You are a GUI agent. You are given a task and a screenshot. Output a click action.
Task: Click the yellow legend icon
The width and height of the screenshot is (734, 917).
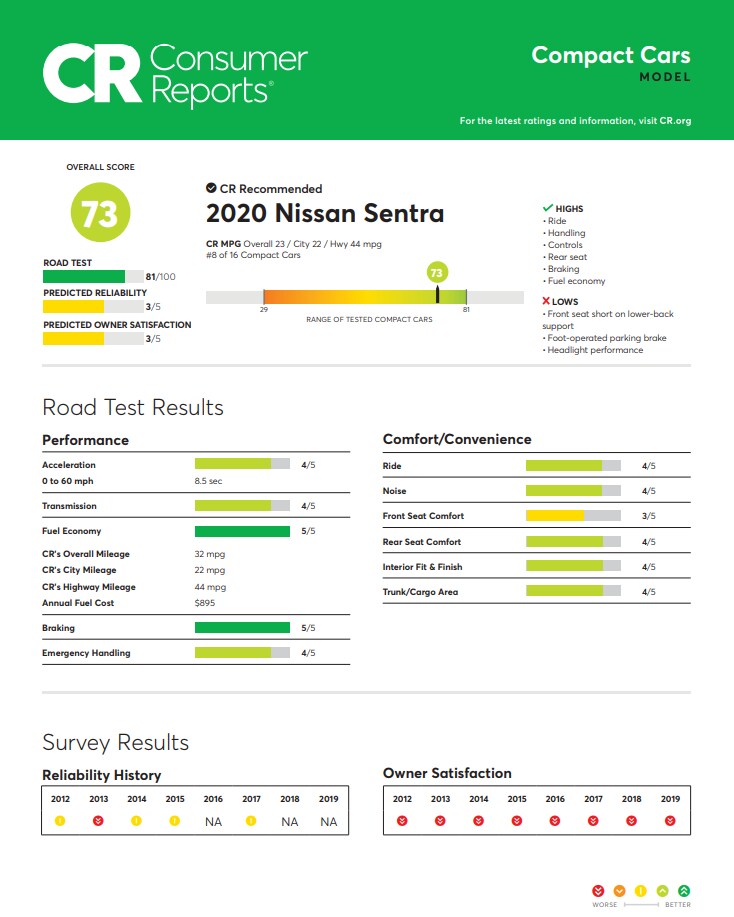(x=641, y=891)
